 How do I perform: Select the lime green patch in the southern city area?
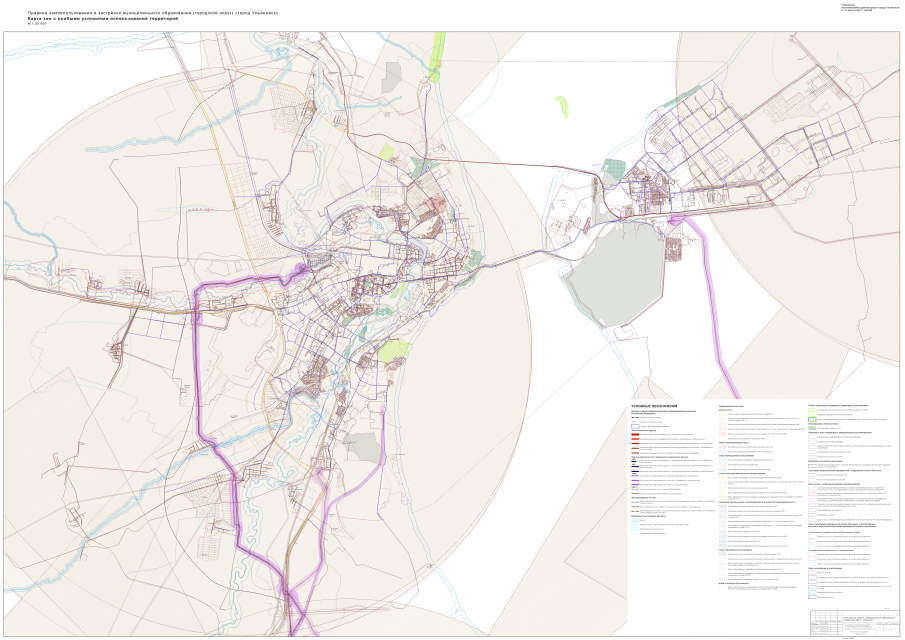394,350
